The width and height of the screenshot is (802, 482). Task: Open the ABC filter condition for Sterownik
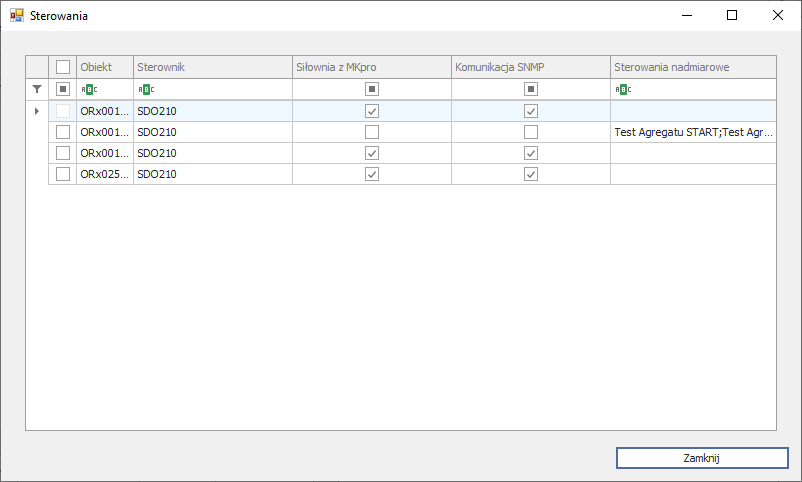click(x=146, y=90)
